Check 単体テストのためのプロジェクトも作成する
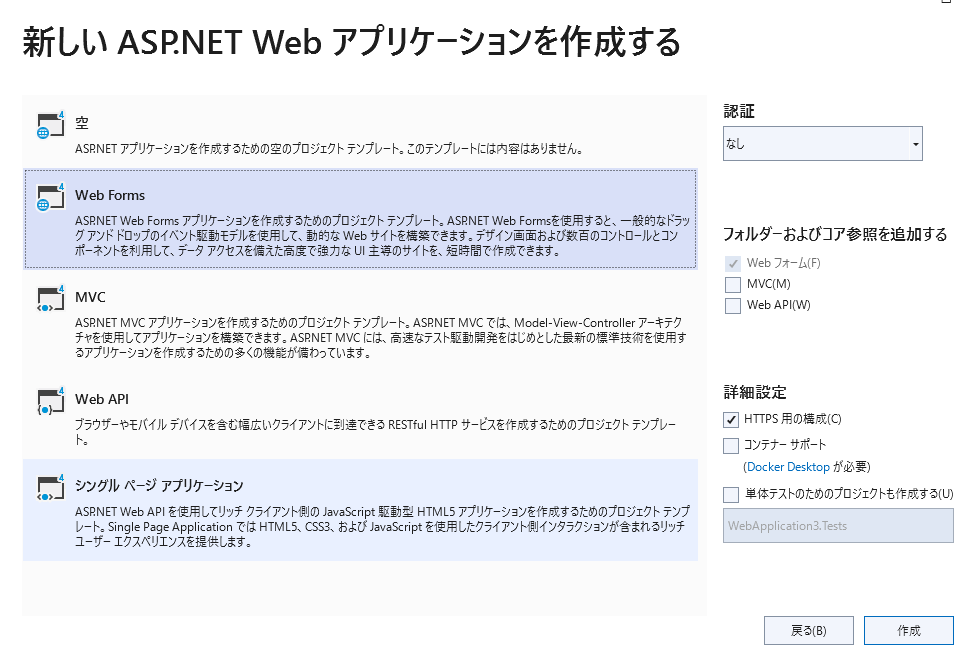 729,494
